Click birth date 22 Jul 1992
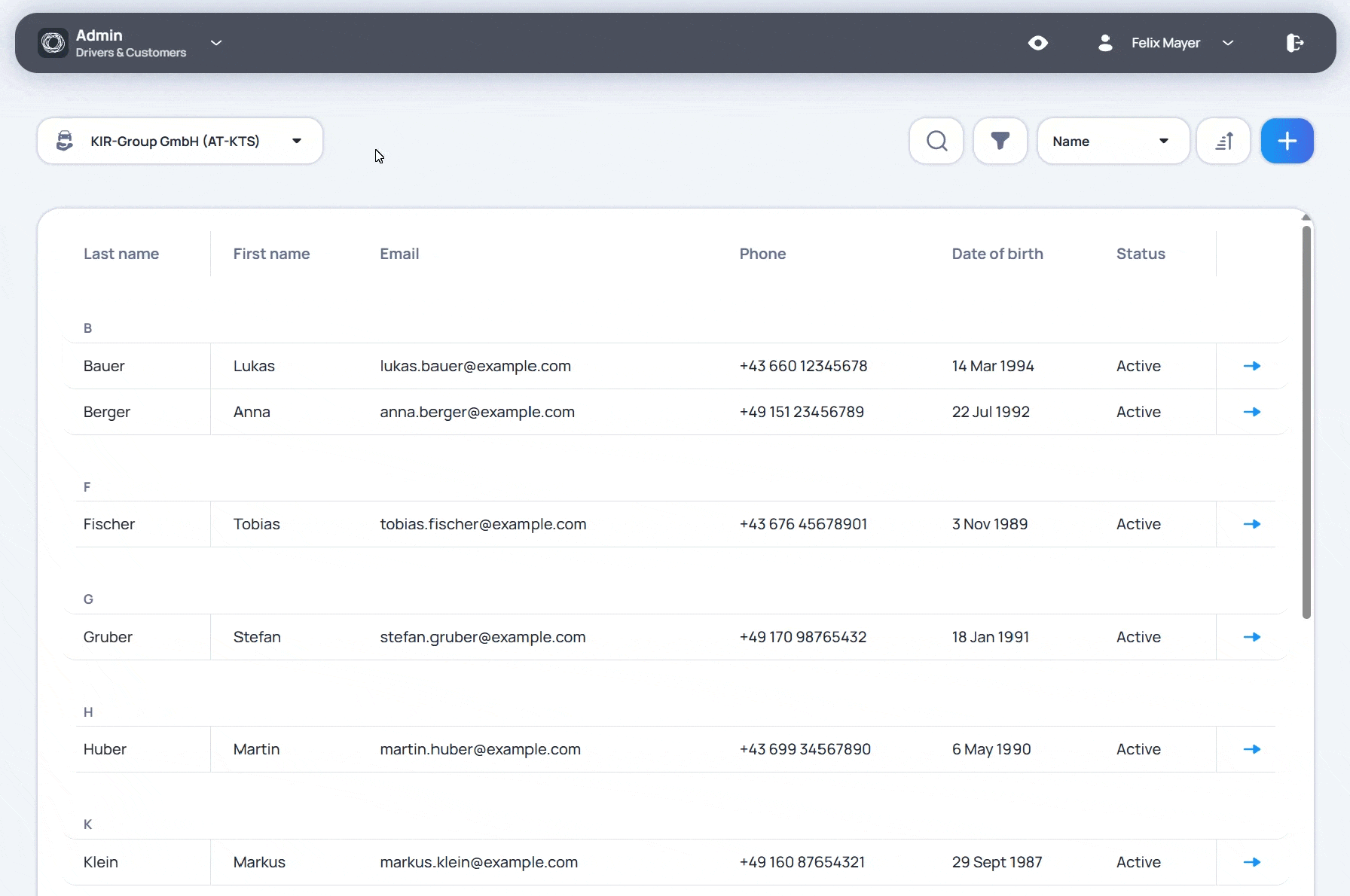This screenshot has width=1350, height=896. point(991,412)
